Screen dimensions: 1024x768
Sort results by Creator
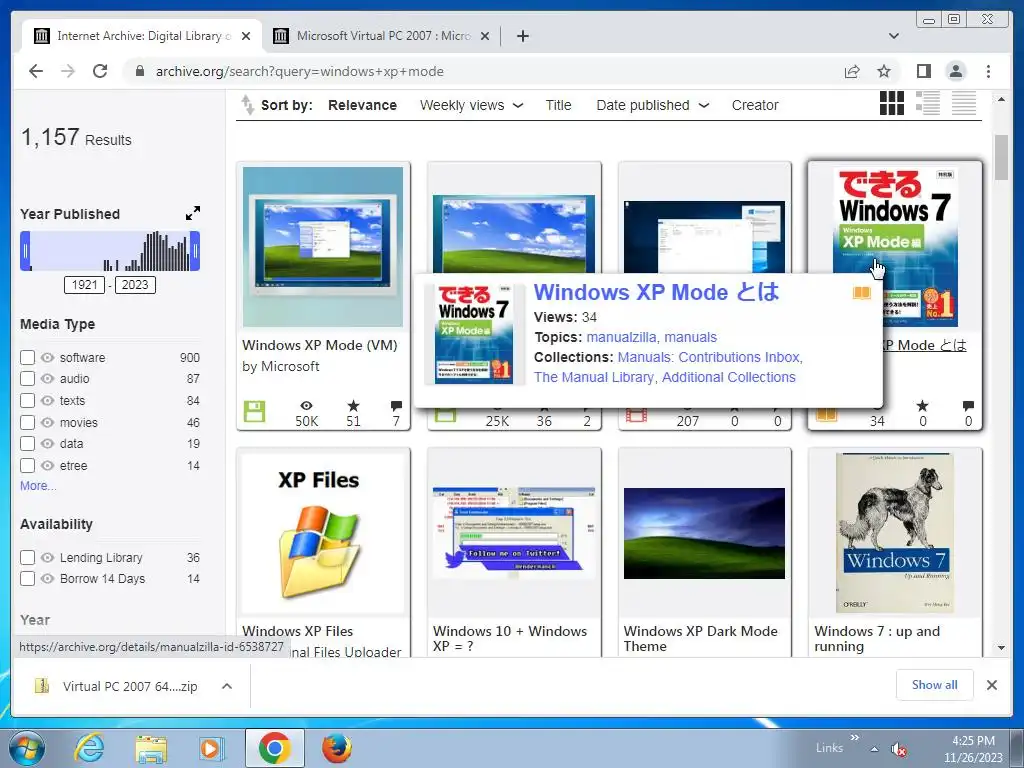(x=755, y=105)
